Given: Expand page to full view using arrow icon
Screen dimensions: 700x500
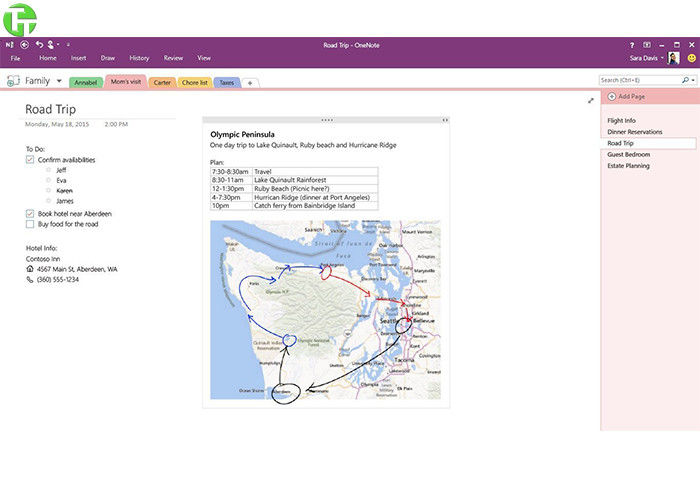Looking at the screenshot, I should 591,100.
